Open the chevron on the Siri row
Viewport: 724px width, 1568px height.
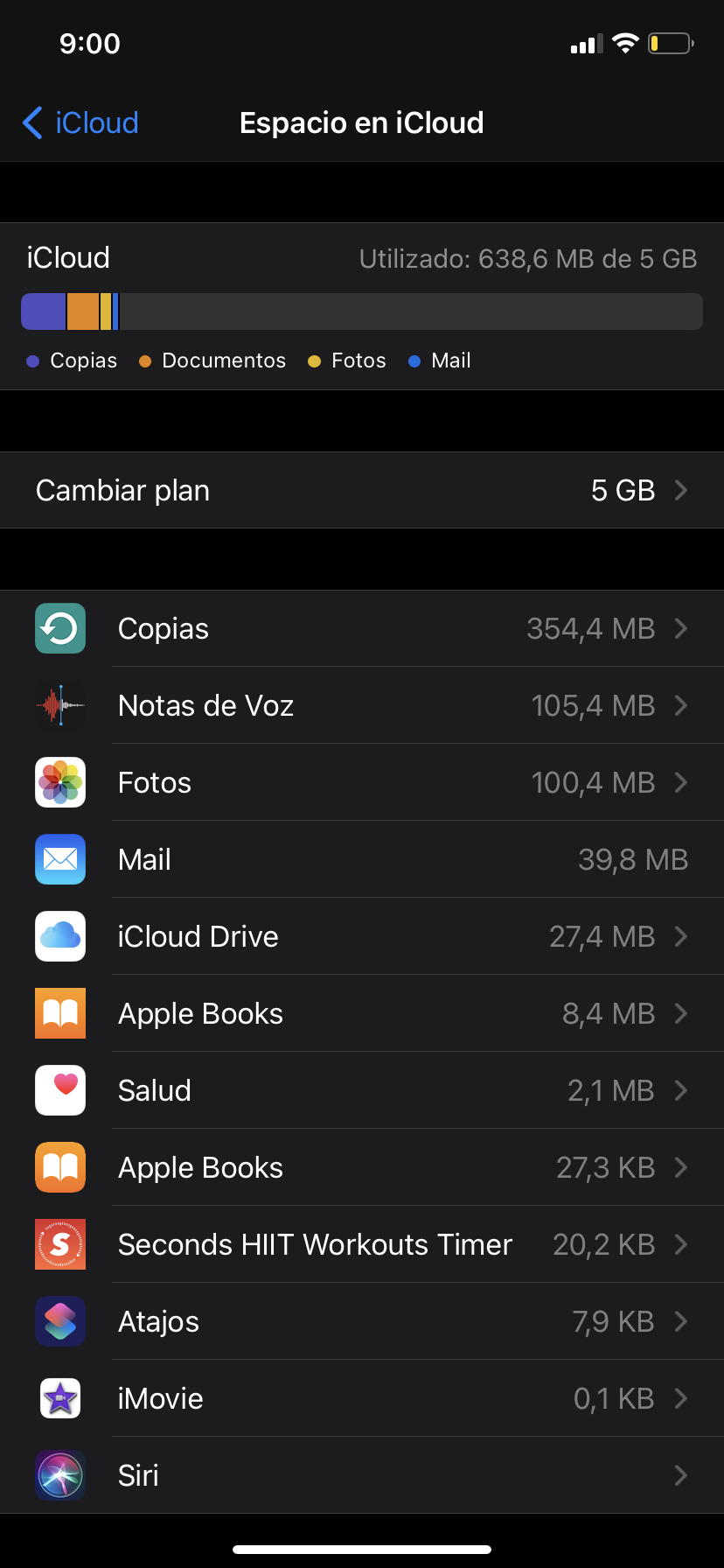pyautogui.click(x=681, y=1475)
